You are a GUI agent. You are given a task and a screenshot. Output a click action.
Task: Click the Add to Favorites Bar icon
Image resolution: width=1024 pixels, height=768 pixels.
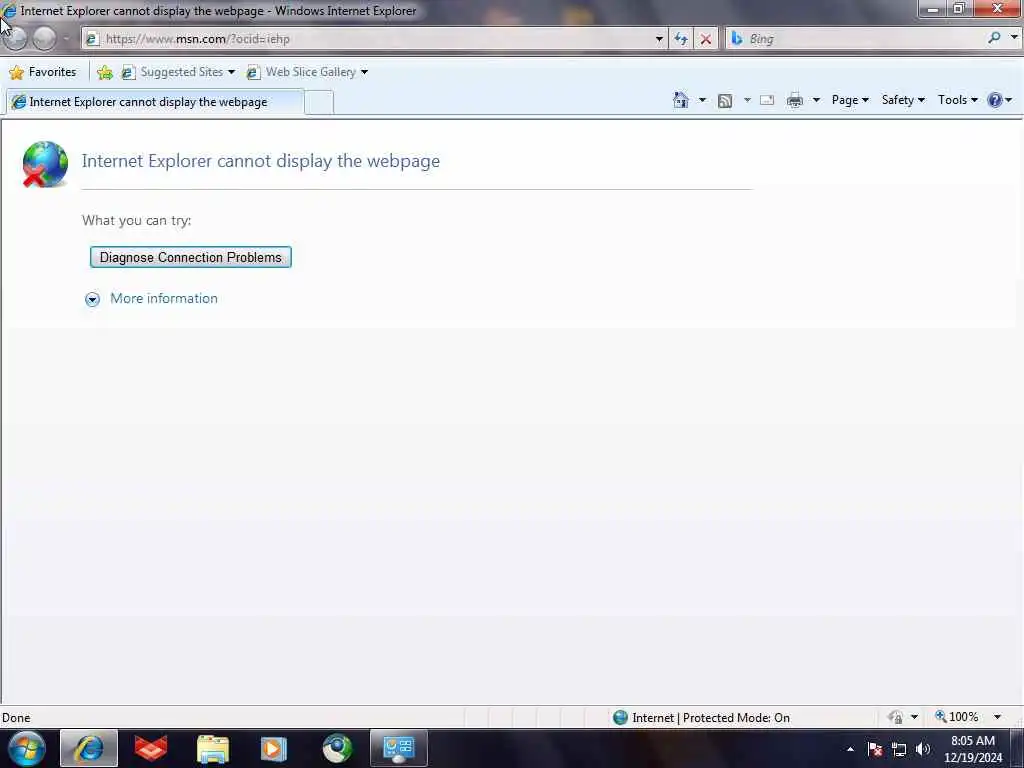(x=104, y=72)
